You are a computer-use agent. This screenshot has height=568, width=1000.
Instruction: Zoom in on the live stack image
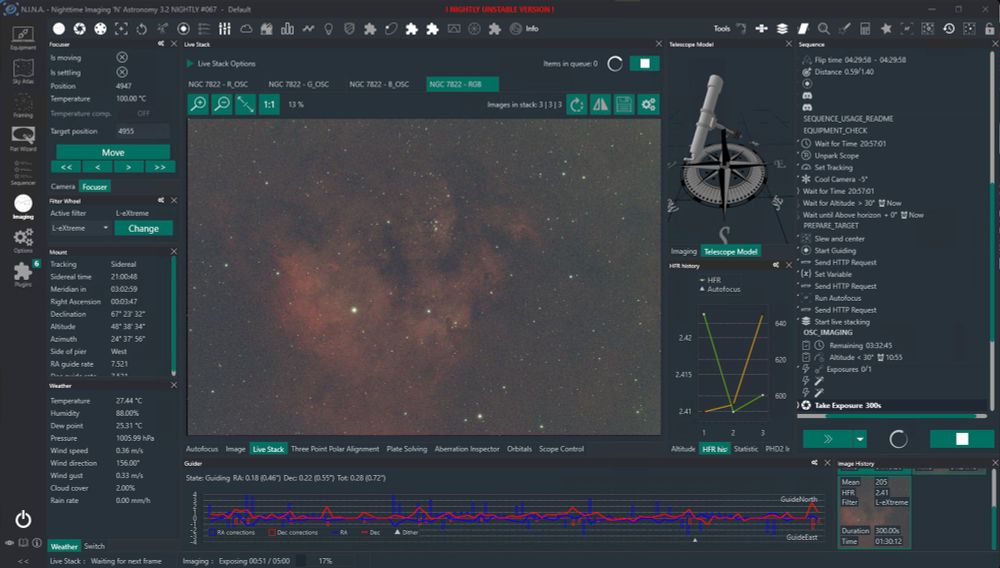198,104
